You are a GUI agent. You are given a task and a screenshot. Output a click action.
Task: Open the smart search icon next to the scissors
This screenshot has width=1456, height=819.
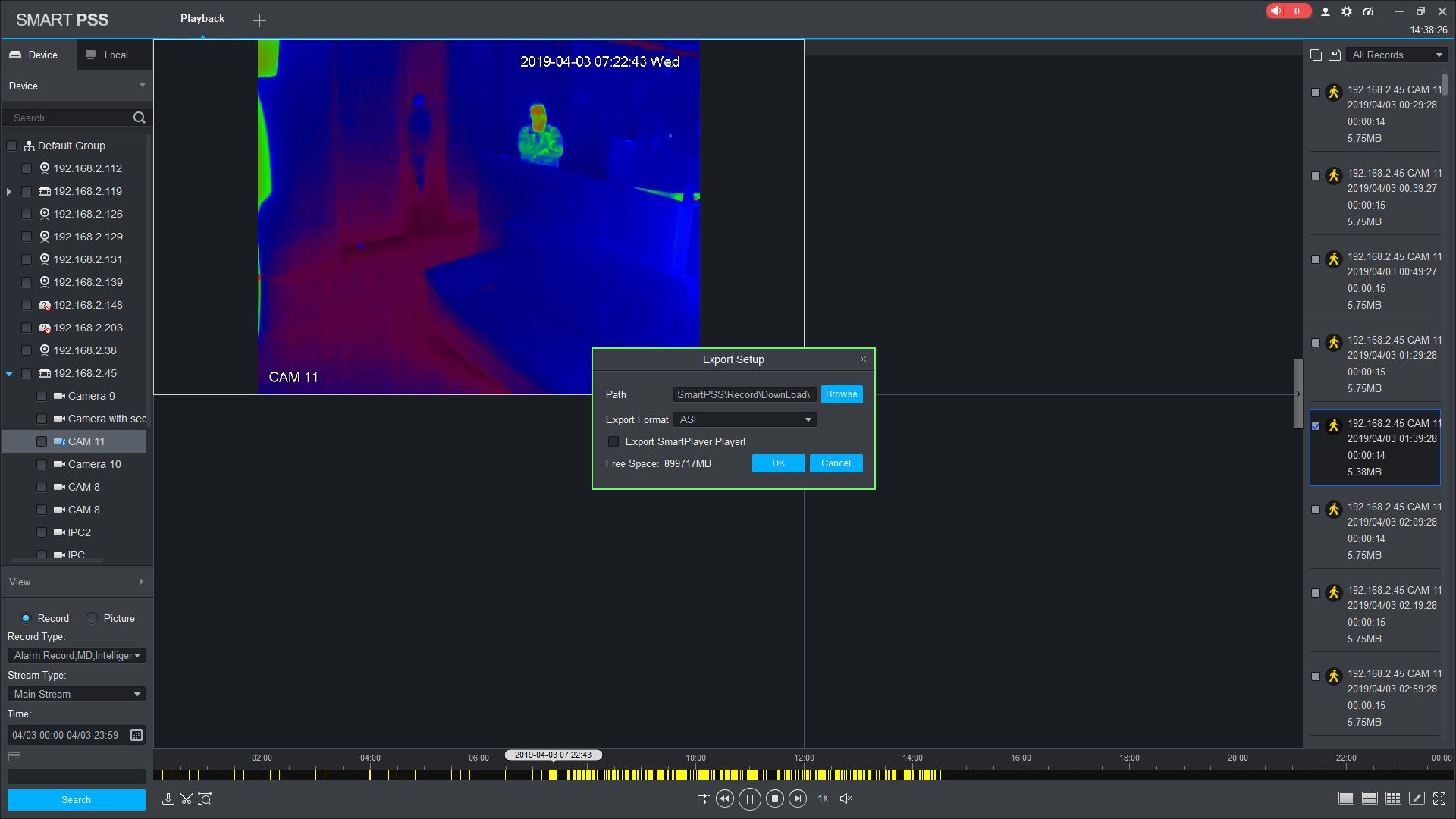(205, 799)
